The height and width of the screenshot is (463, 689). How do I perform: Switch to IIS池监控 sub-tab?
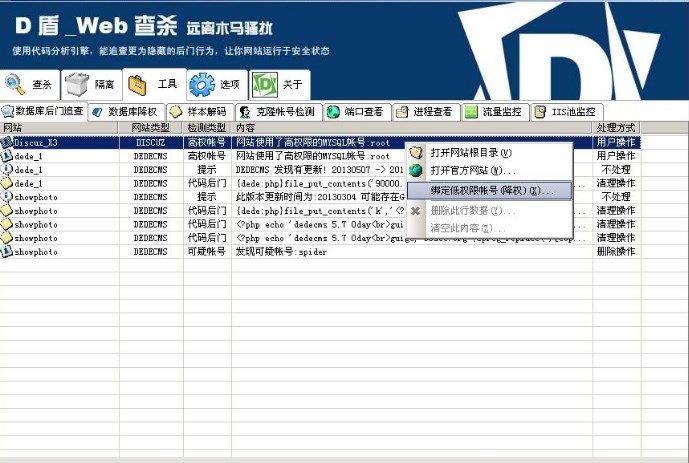coord(566,112)
